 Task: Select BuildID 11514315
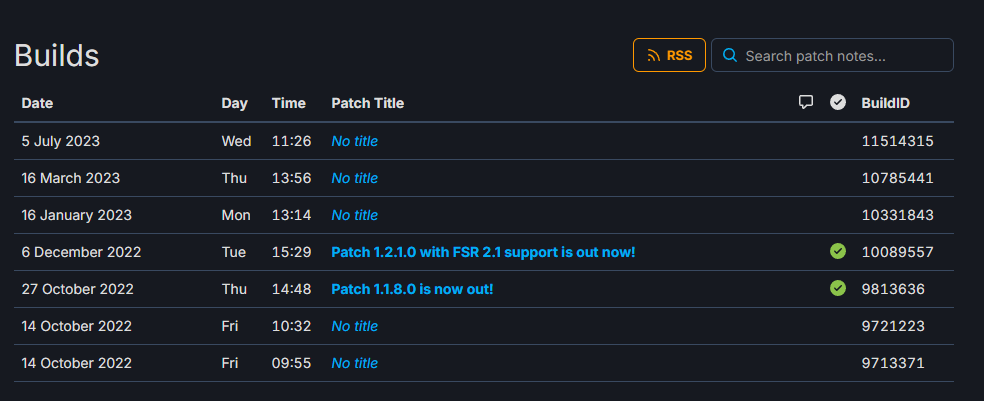[x=898, y=141]
